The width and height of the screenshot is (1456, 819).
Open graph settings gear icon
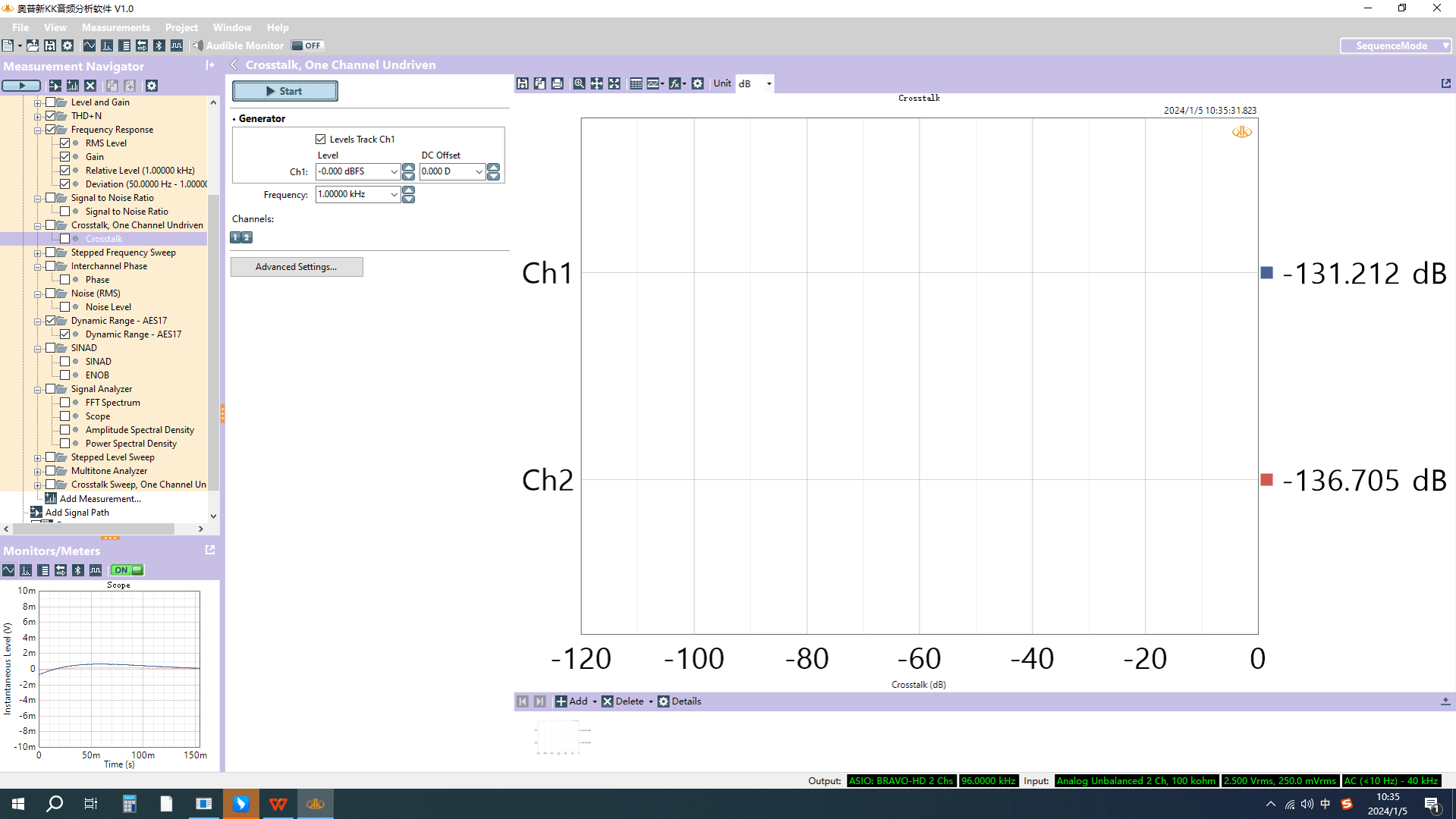pos(698,83)
